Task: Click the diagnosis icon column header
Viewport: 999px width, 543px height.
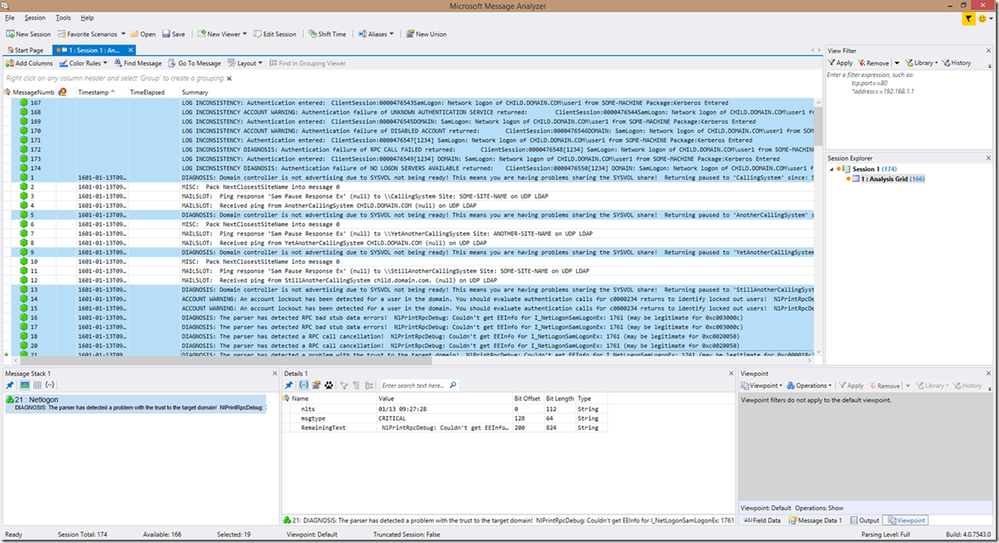Action: coord(62,92)
